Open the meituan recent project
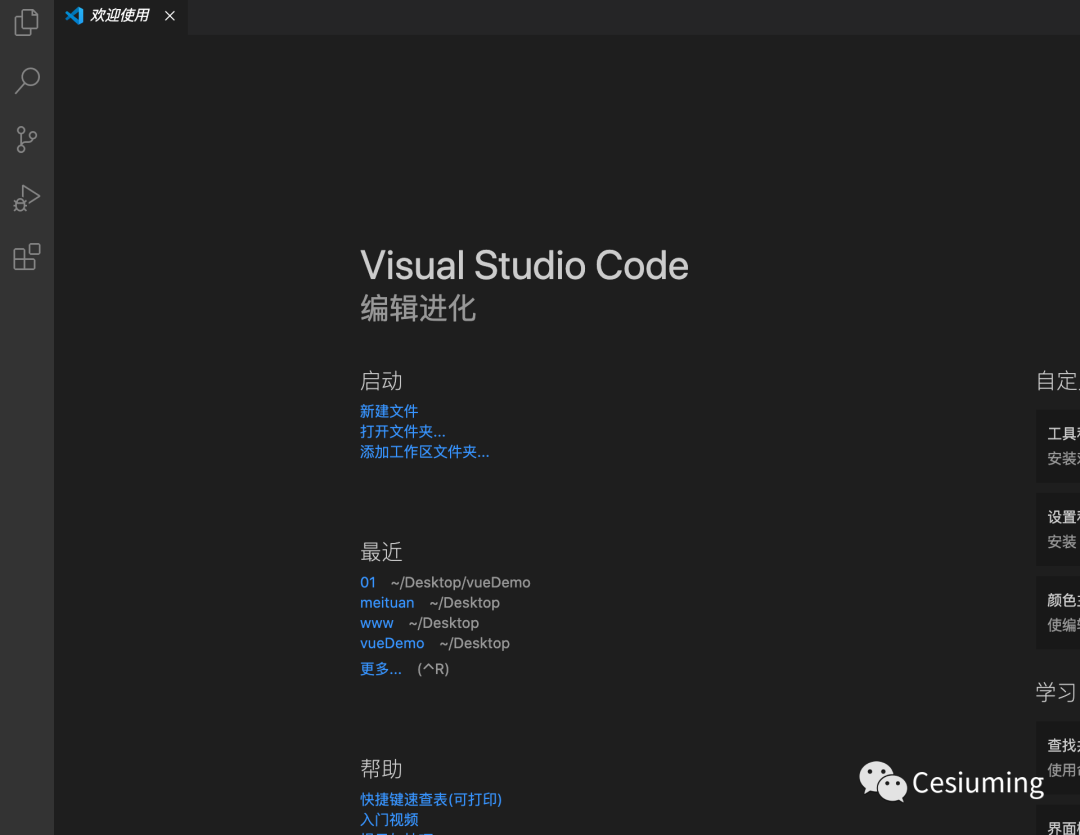Screen dimensions: 1080x835 pyautogui.click(x=387, y=602)
